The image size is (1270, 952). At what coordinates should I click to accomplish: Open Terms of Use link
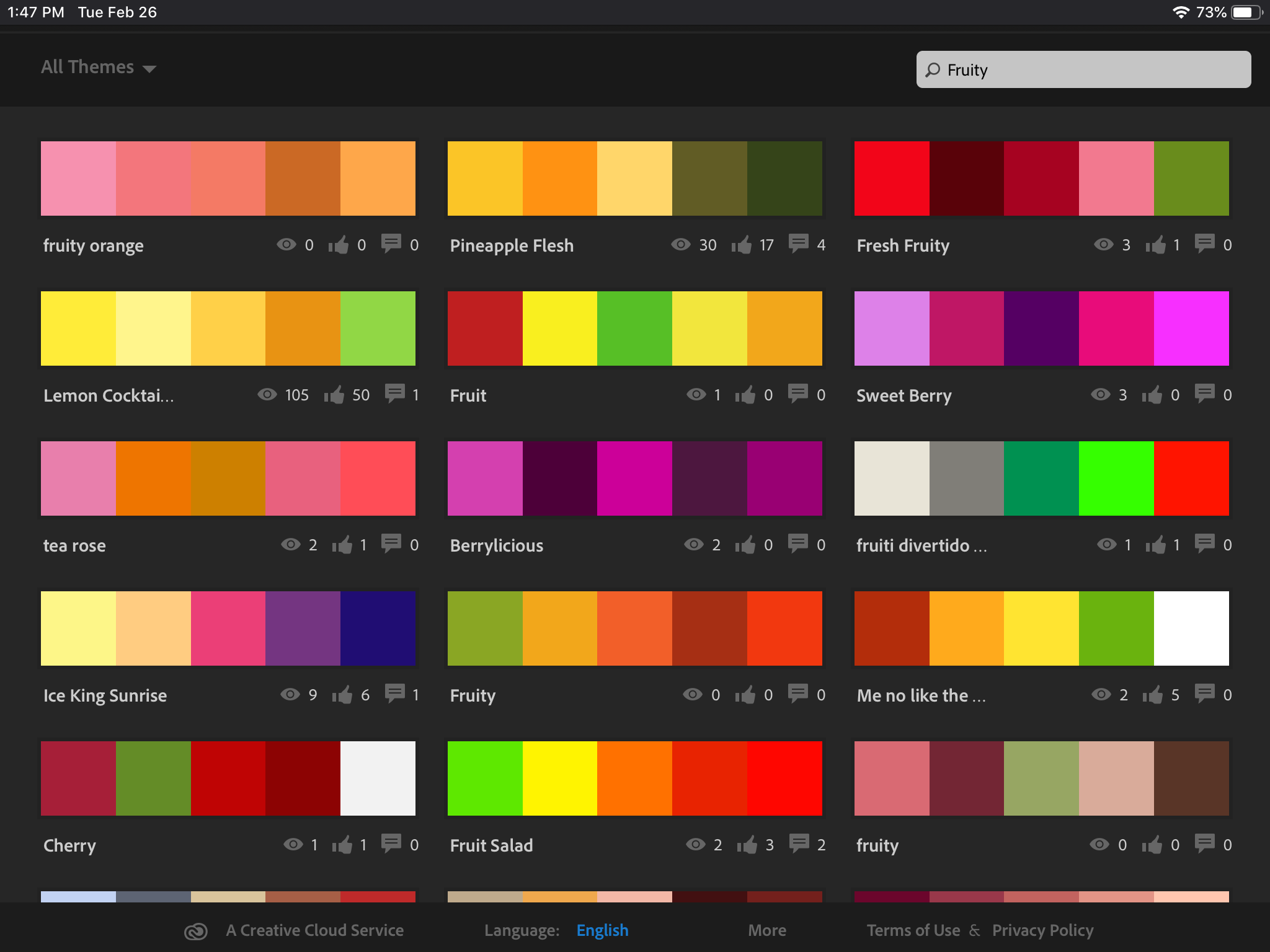913,930
